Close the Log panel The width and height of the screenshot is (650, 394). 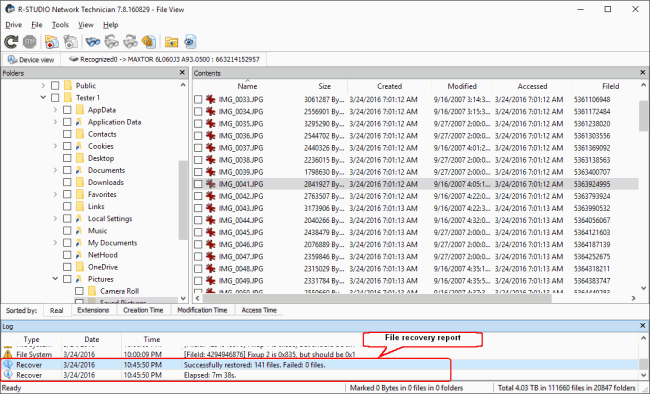643,326
